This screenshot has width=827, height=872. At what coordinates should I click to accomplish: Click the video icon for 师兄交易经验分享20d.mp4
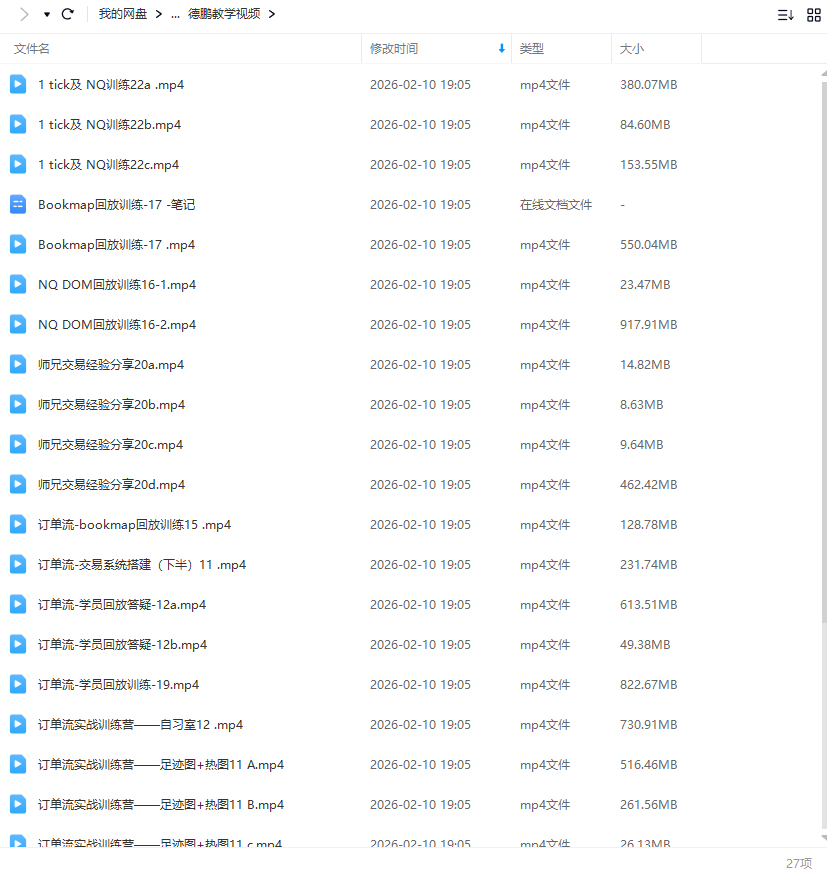coord(18,485)
